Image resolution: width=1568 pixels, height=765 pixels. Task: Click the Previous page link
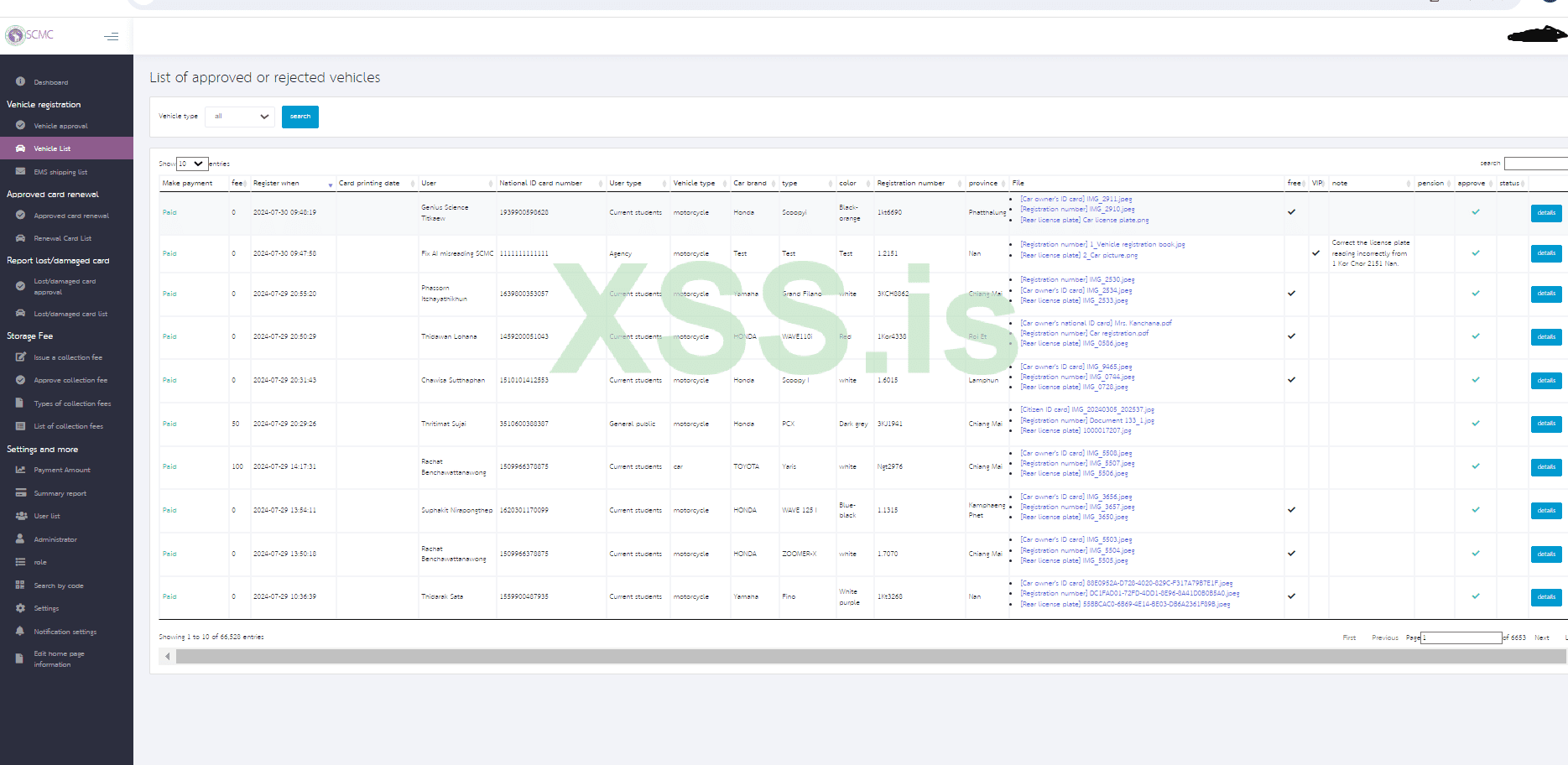1385,637
